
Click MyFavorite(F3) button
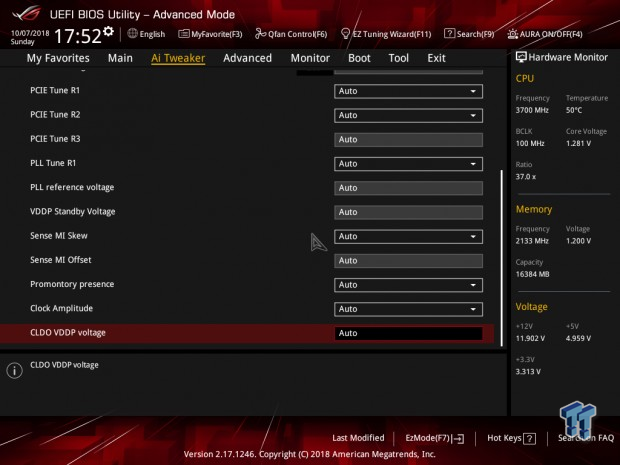pyautogui.click(x=210, y=34)
